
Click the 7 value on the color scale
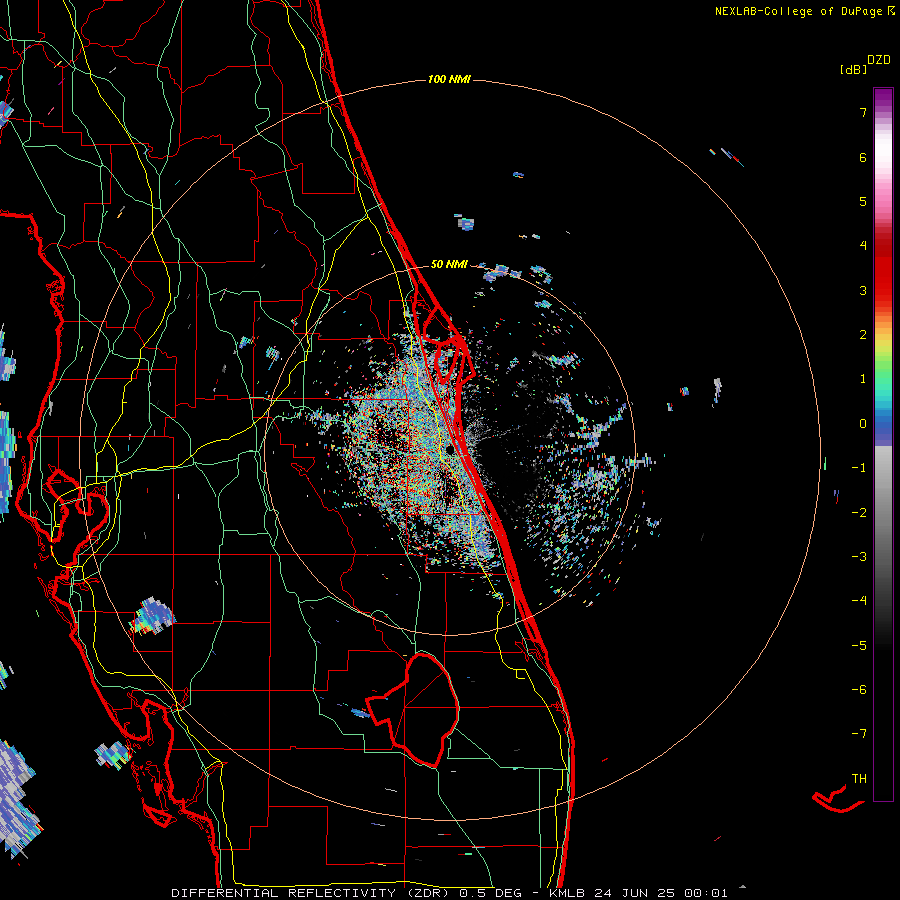pyautogui.click(x=863, y=112)
